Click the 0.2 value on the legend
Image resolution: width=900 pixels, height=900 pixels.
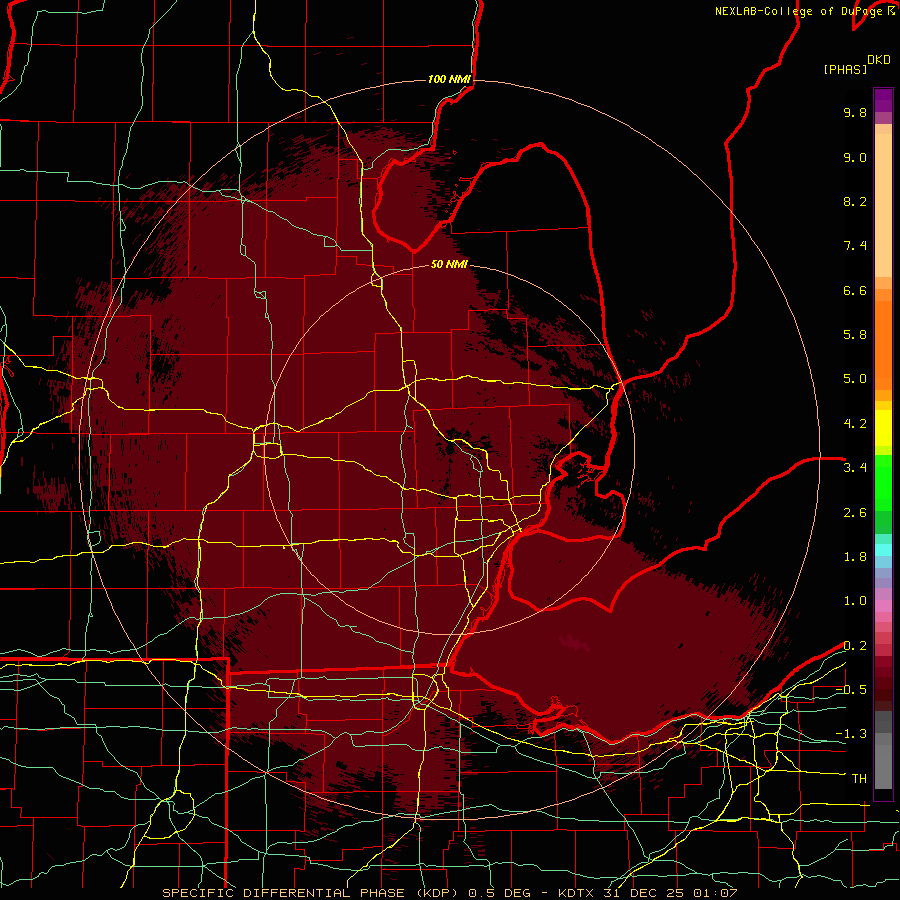(x=855, y=646)
